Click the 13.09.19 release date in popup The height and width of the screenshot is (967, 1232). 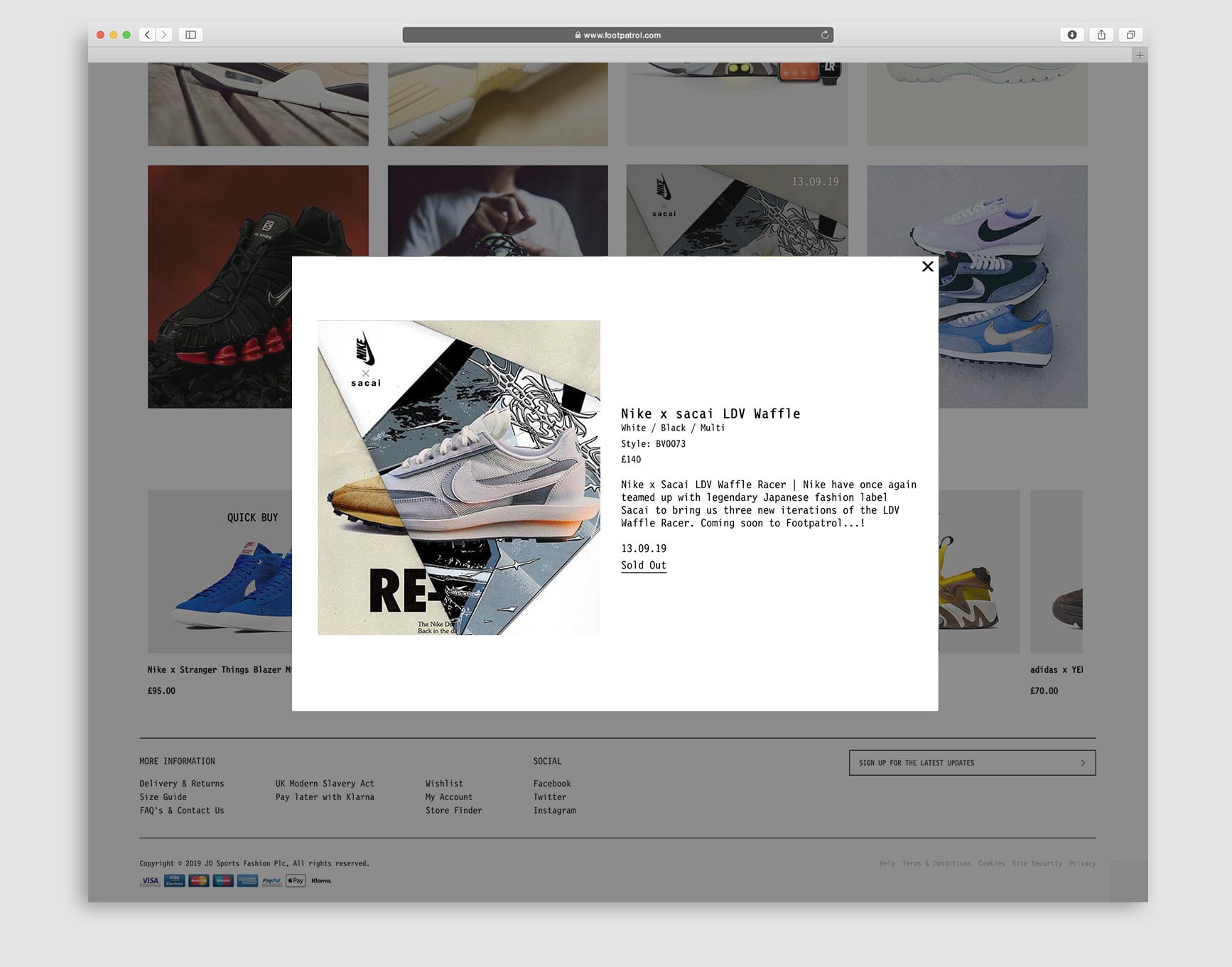[x=644, y=549]
